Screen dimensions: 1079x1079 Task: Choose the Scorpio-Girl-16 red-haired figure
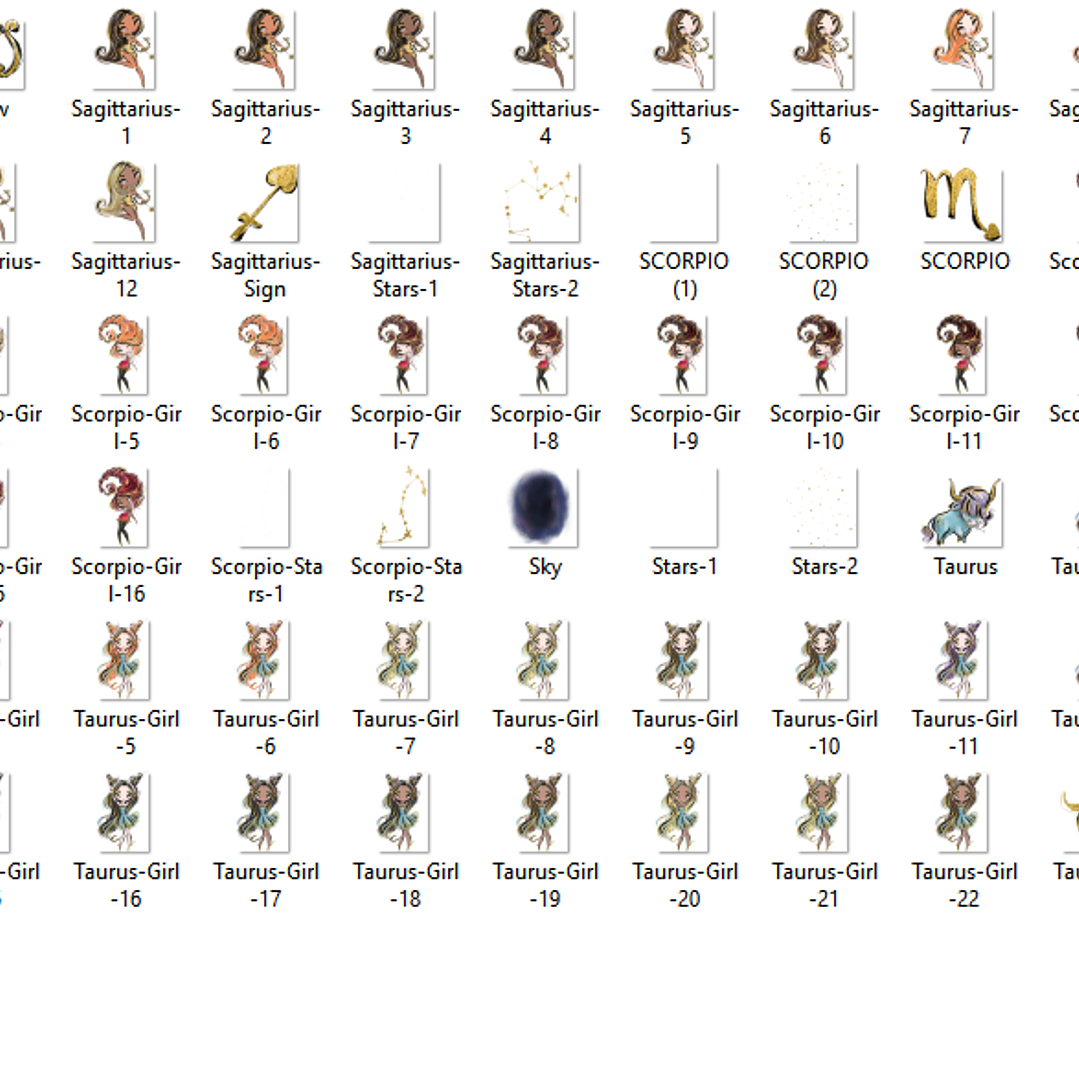126,508
